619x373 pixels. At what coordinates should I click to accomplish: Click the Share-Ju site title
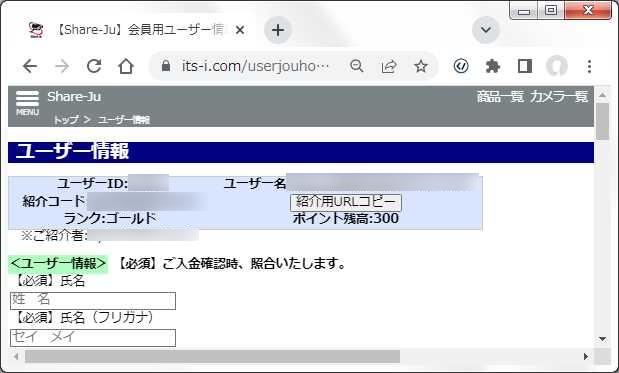[x=74, y=97]
